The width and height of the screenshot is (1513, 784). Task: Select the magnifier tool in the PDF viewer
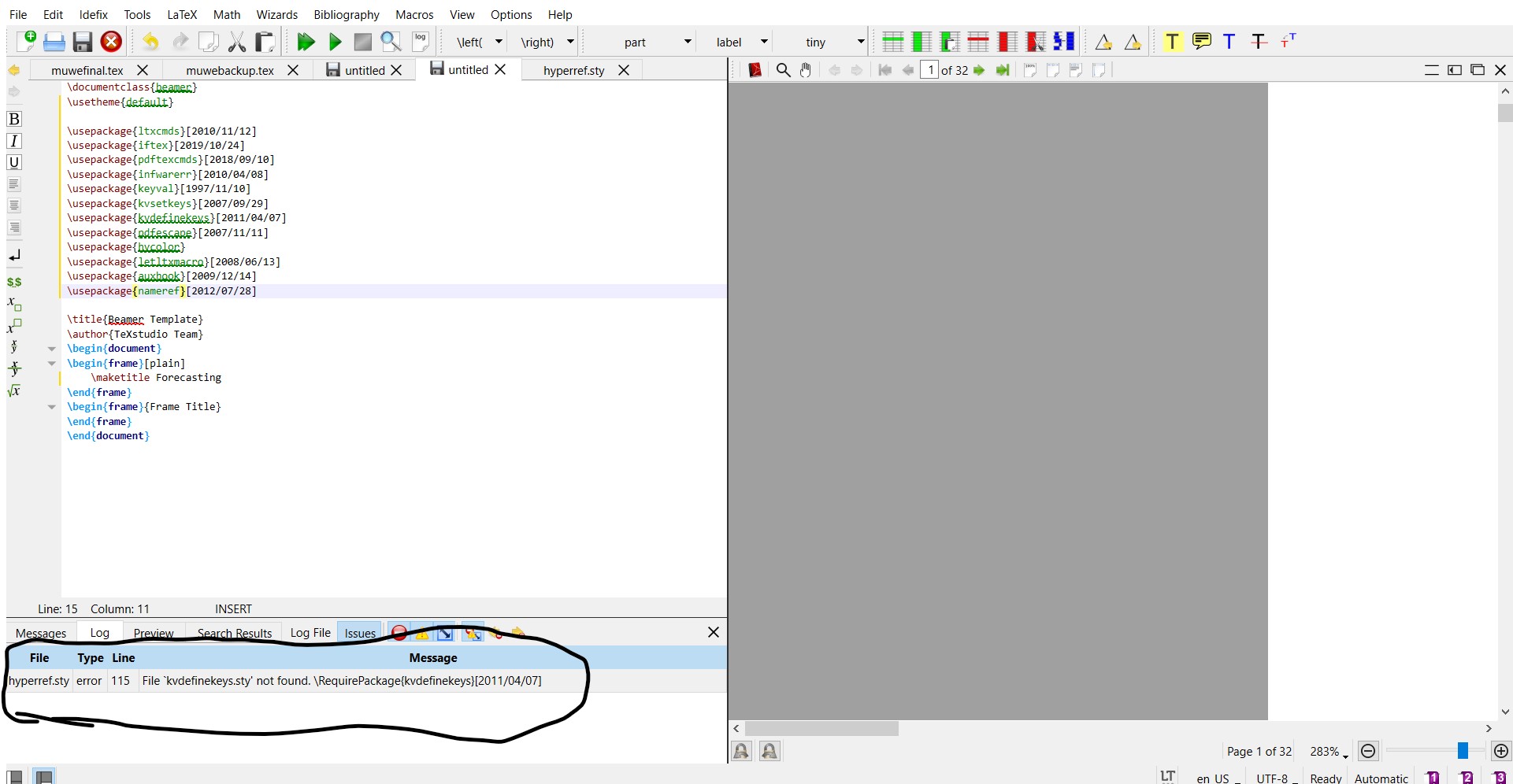tap(783, 70)
